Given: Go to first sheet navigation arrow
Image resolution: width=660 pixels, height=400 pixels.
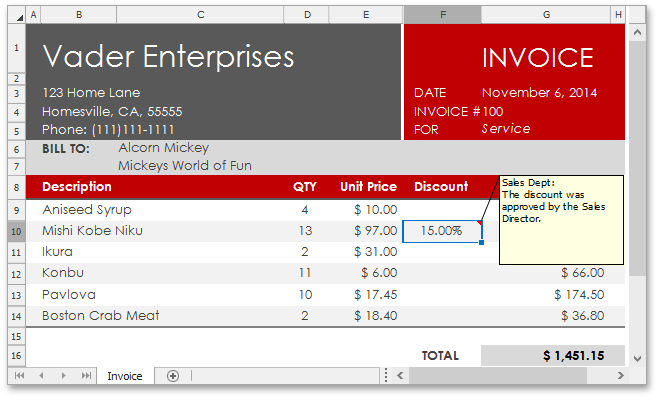Looking at the screenshot, I should pyautogui.click(x=20, y=376).
